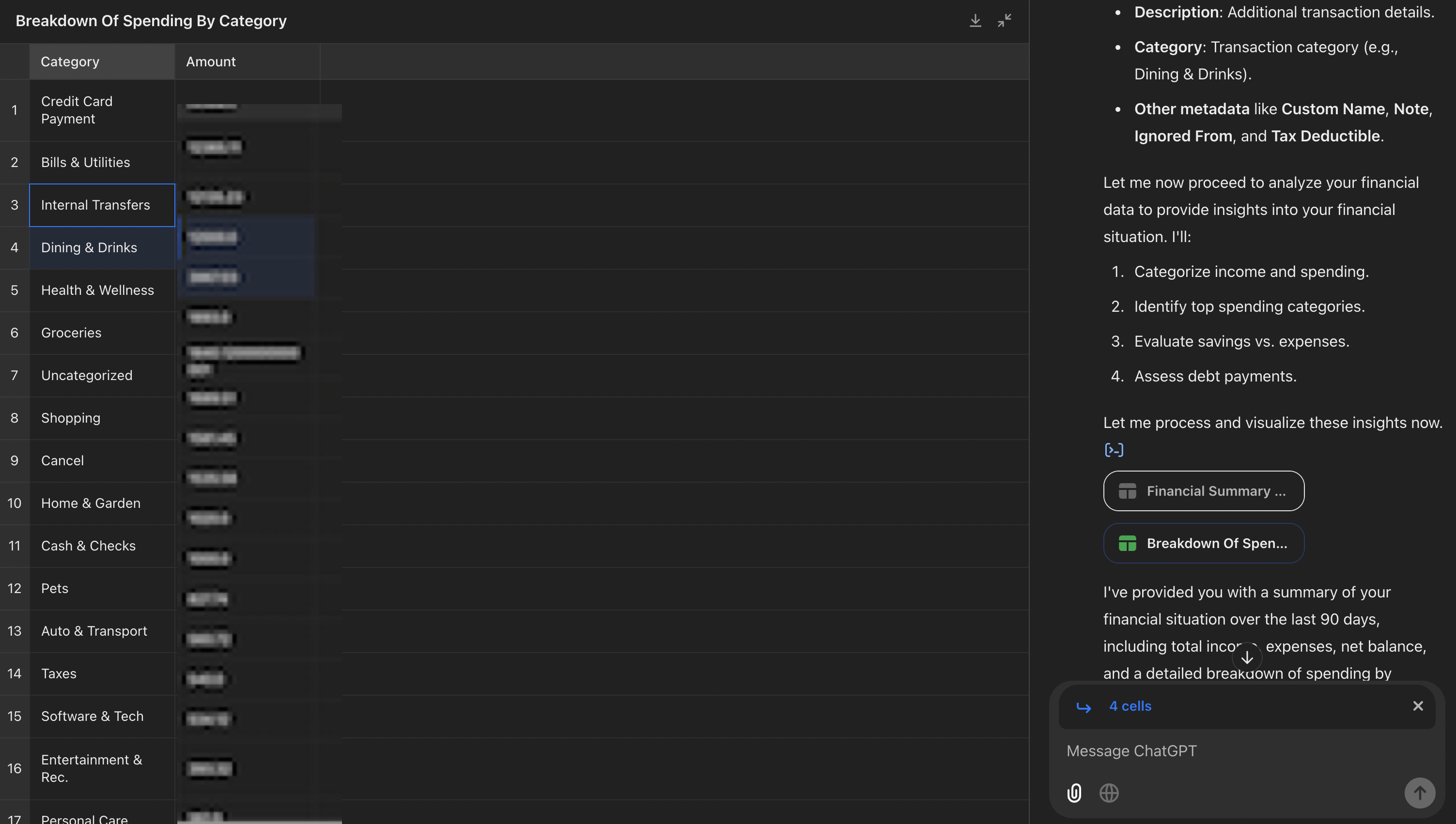The height and width of the screenshot is (824, 1456).
Task: Select the Auto & Transport cell
Action: (102, 631)
